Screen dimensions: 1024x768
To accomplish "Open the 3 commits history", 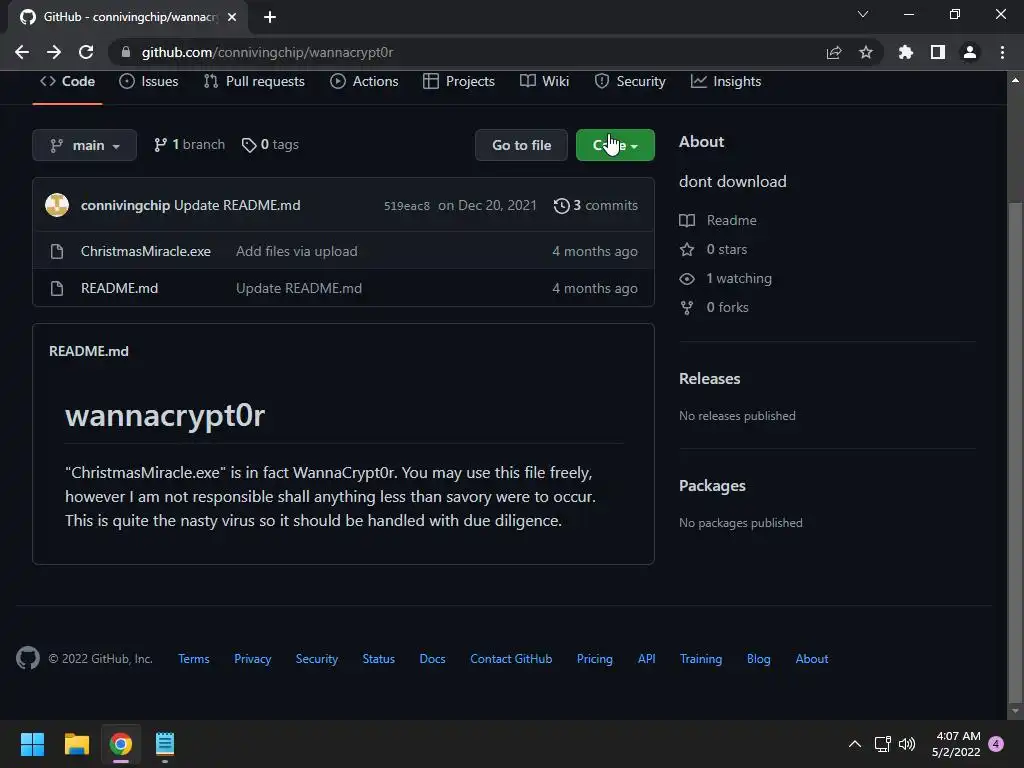I will click(596, 205).
